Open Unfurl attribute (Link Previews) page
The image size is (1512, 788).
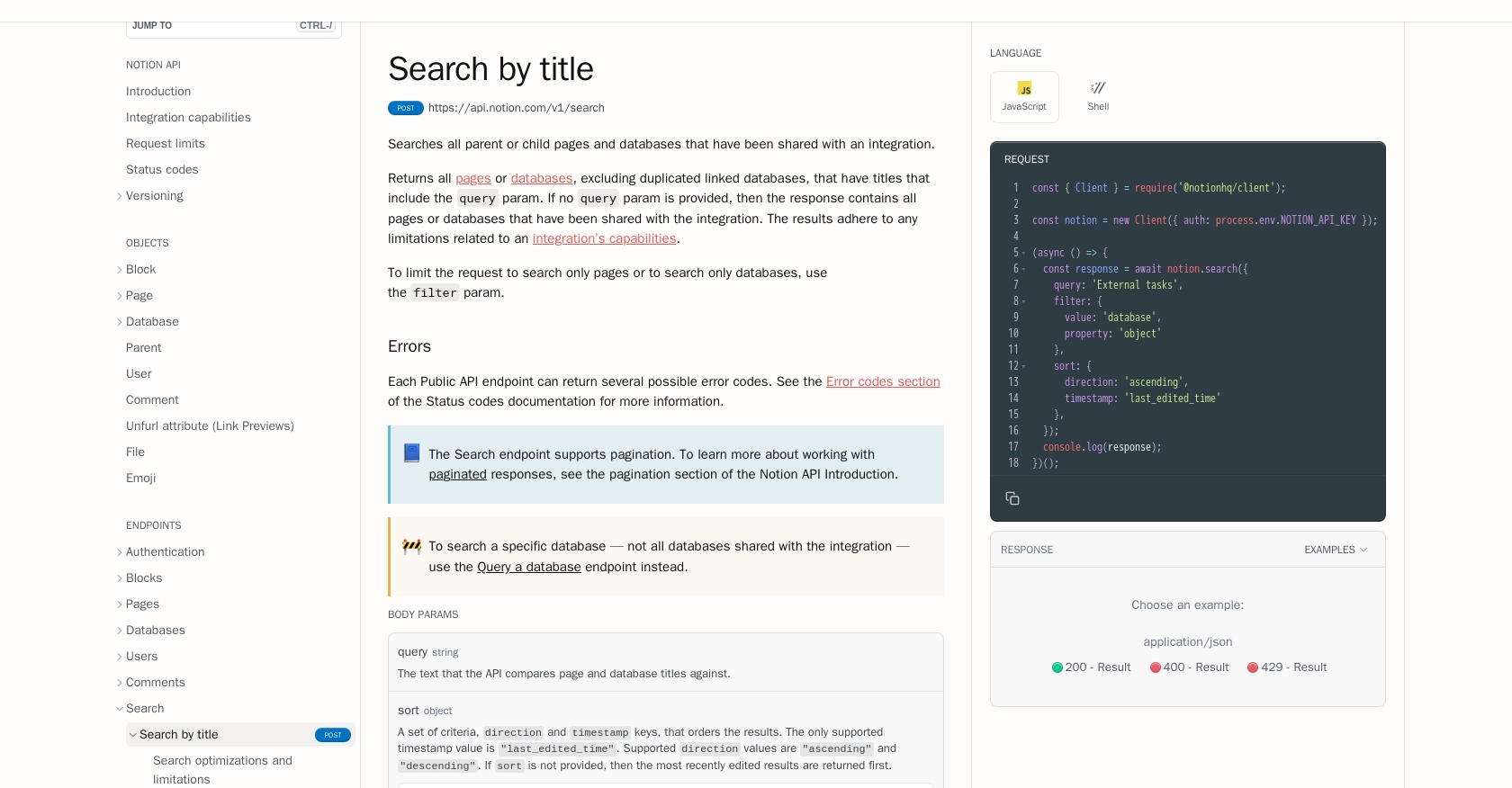(210, 426)
